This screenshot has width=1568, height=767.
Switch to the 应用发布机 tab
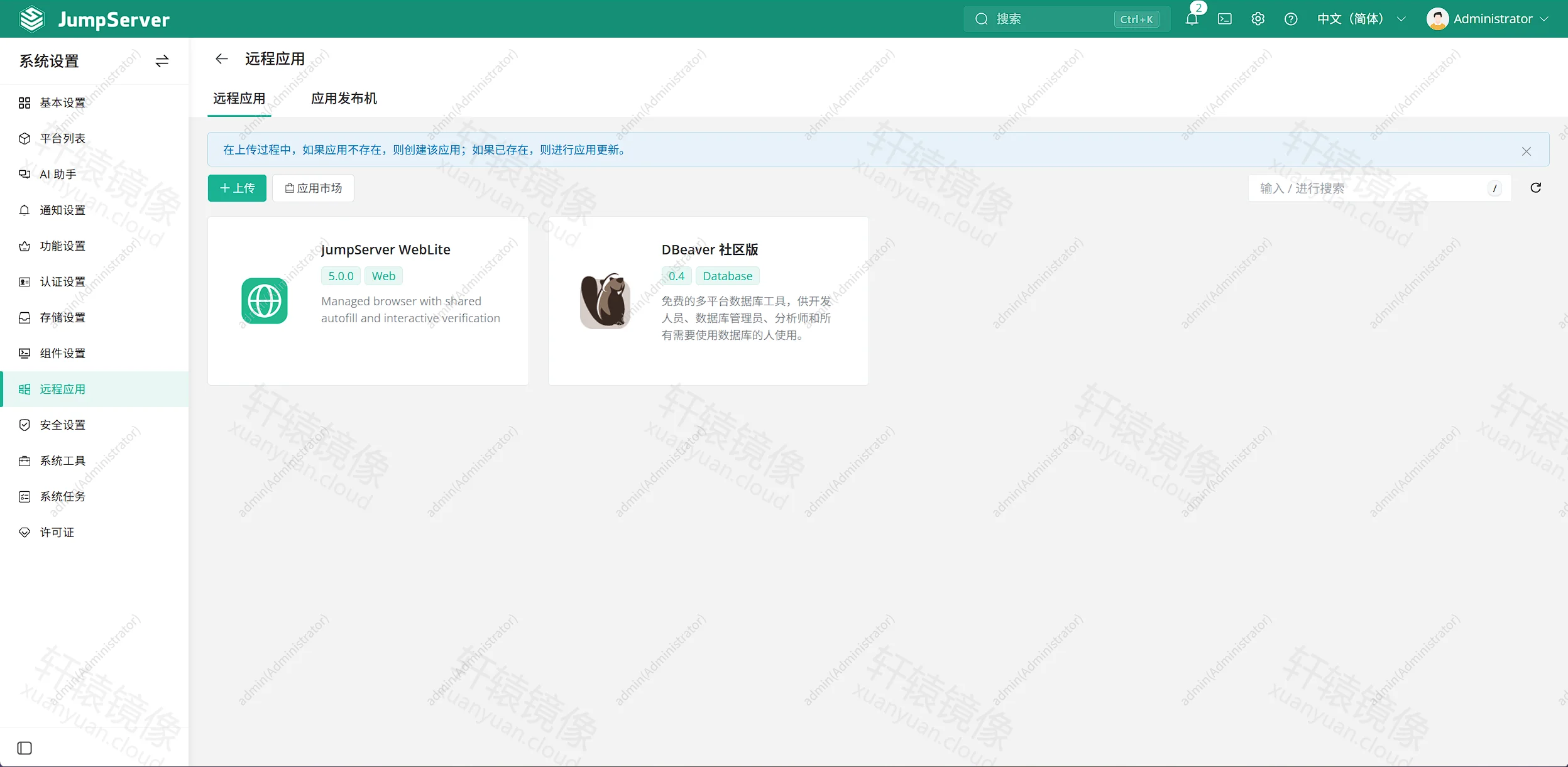pos(344,98)
